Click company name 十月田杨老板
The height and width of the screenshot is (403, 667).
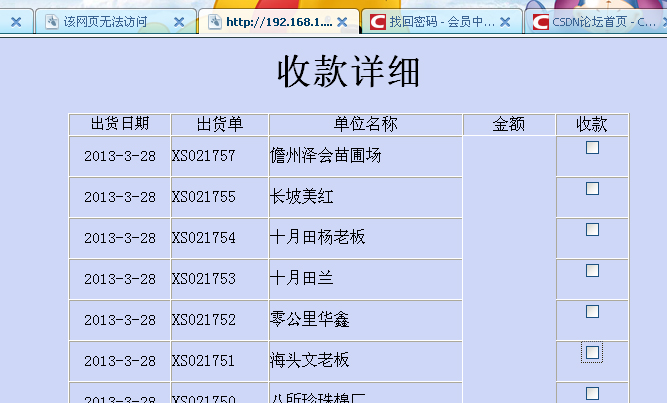(x=317, y=237)
